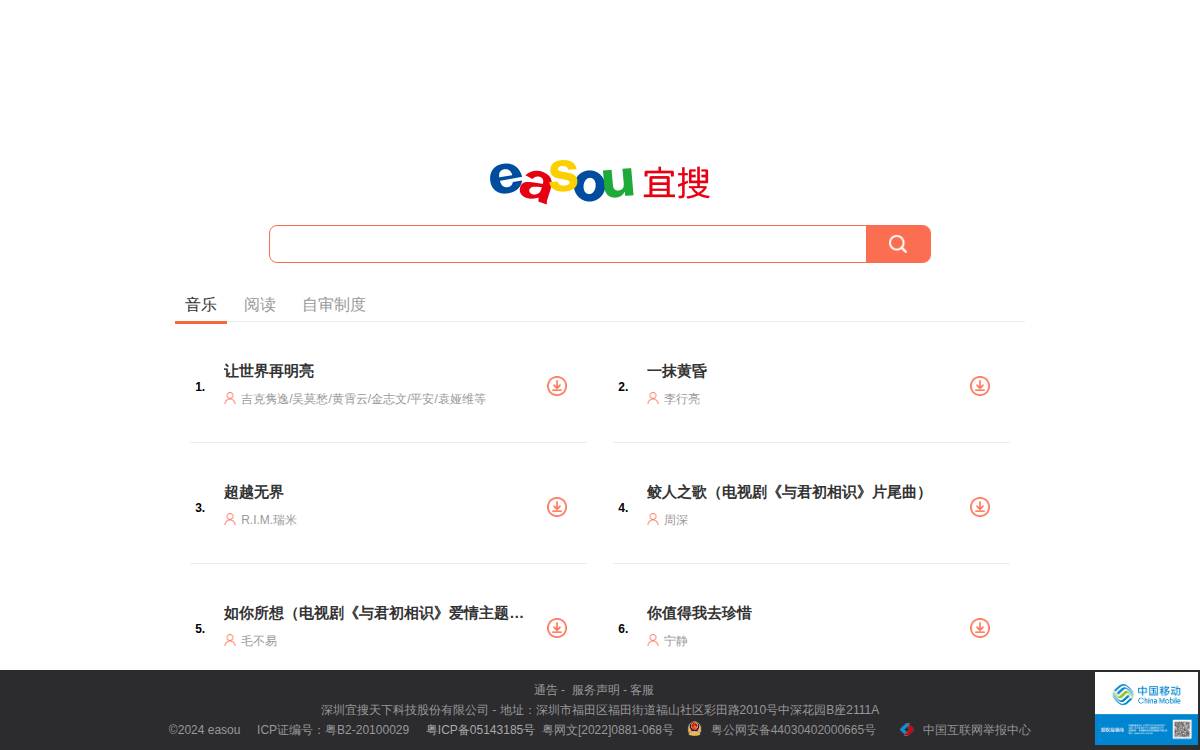Click artist icon beside 吉克隽逸
The image size is (1200, 750).
coord(230,398)
